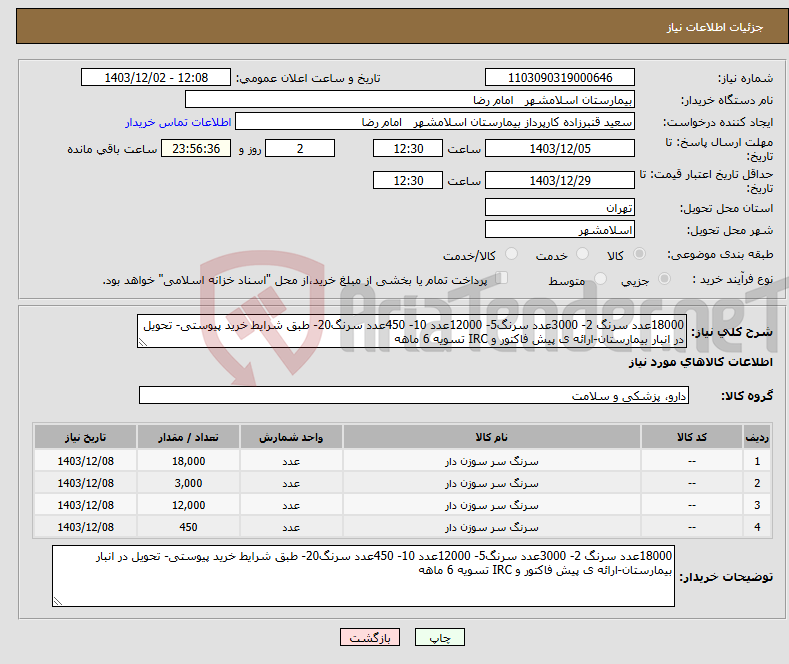Click the item name in row 3
Image resolution: width=789 pixels, height=664 pixels.
click(492, 505)
